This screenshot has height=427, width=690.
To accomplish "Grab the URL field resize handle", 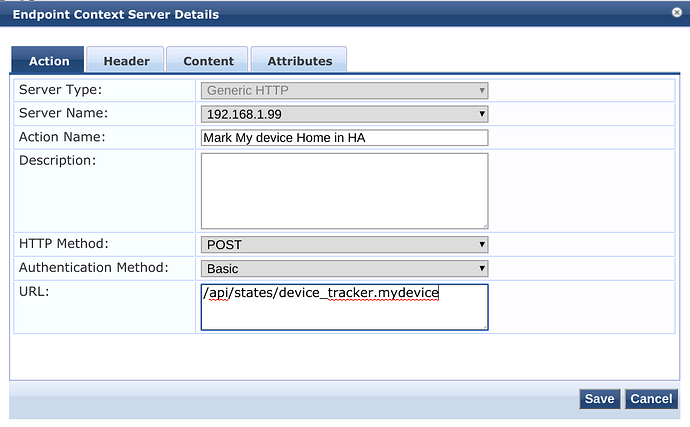I will (484, 325).
